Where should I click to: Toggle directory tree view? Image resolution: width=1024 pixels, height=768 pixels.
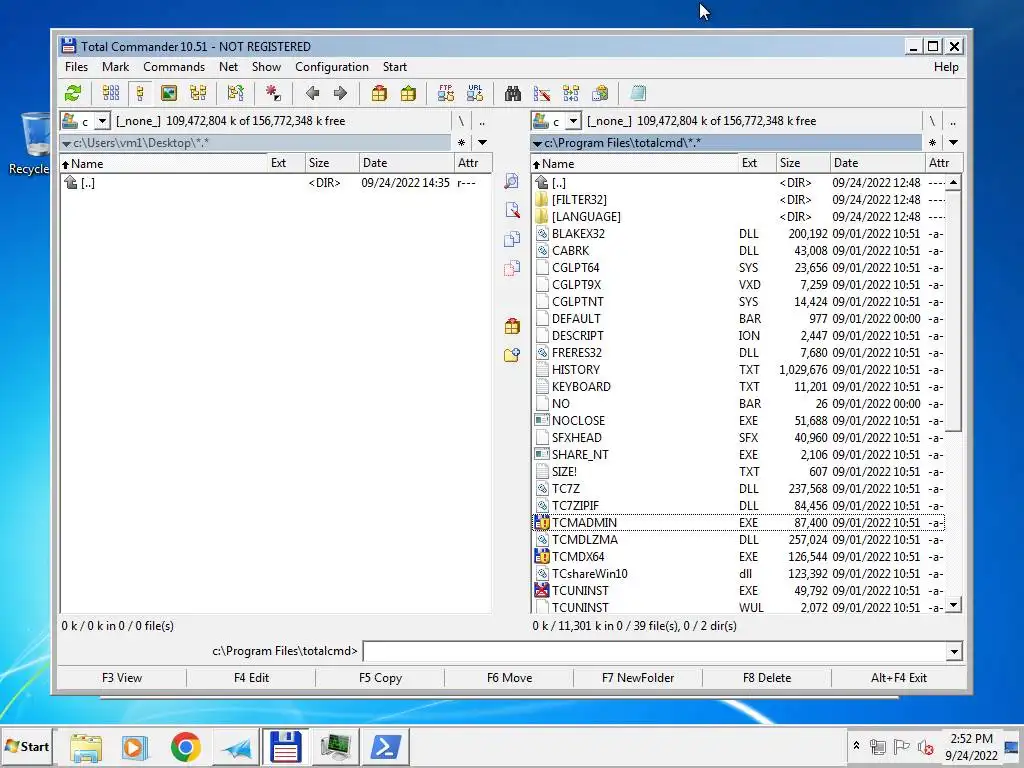[x=198, y=93]
